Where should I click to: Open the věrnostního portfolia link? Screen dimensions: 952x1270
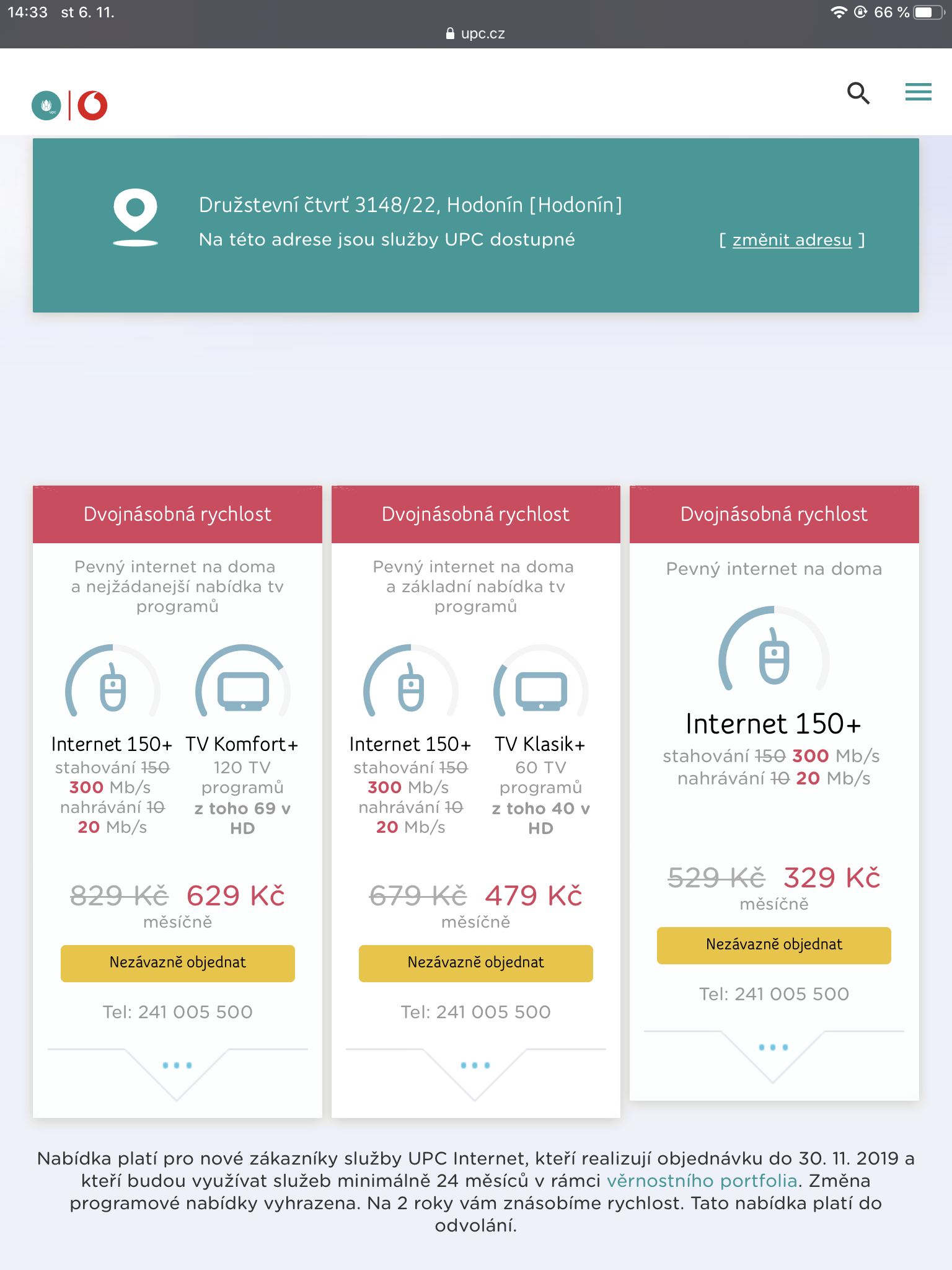702,1181
